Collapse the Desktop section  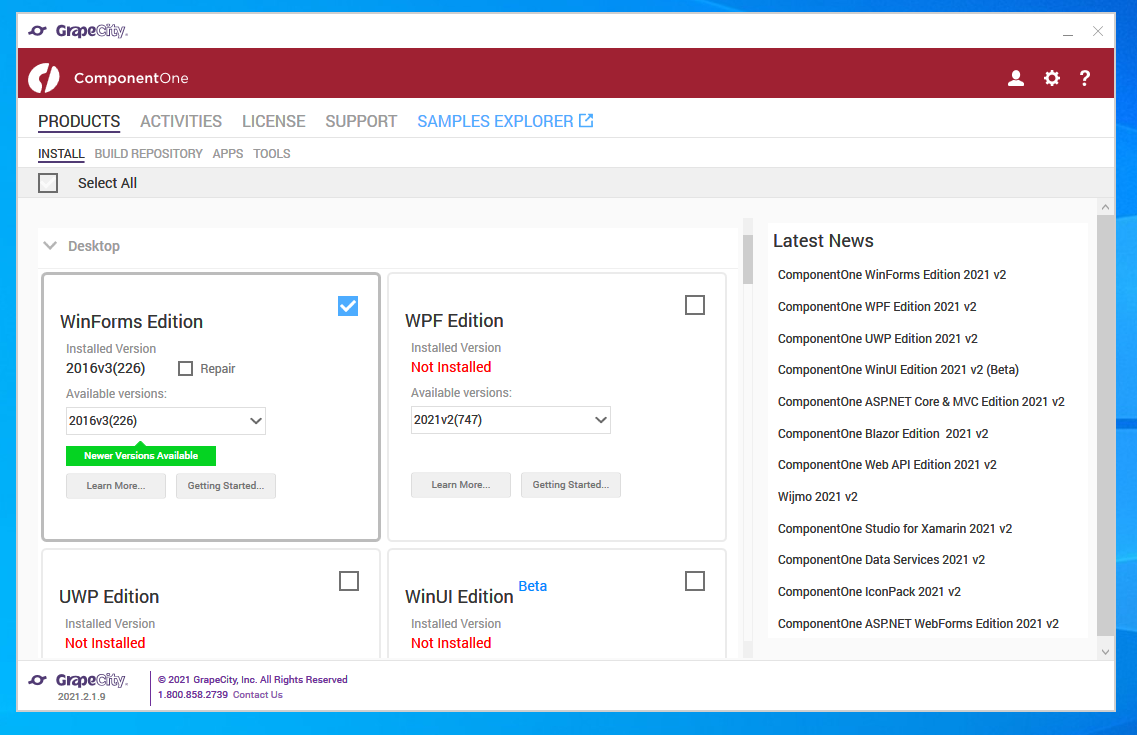pos(50,246)
